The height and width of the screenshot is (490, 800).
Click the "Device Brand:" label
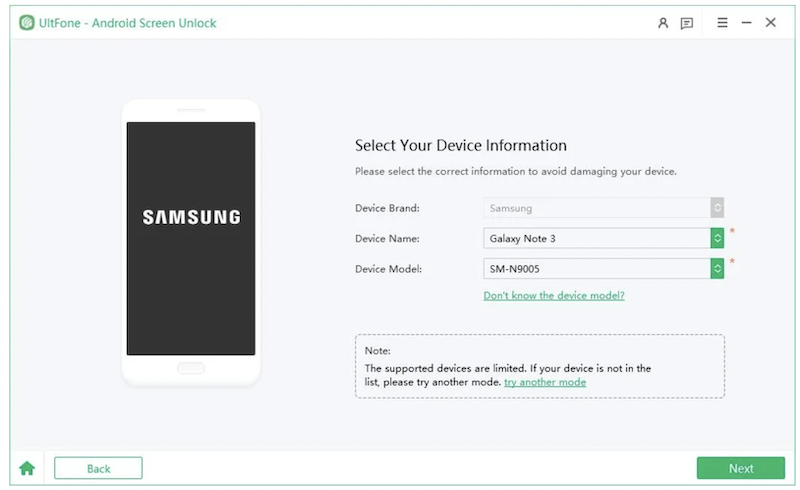387,208
